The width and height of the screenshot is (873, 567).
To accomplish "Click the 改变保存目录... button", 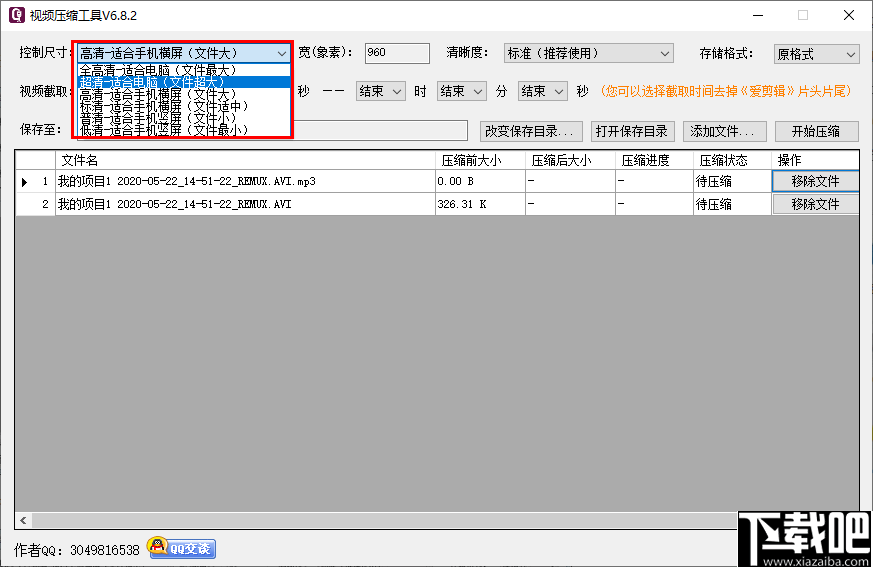I will [531, 131].
